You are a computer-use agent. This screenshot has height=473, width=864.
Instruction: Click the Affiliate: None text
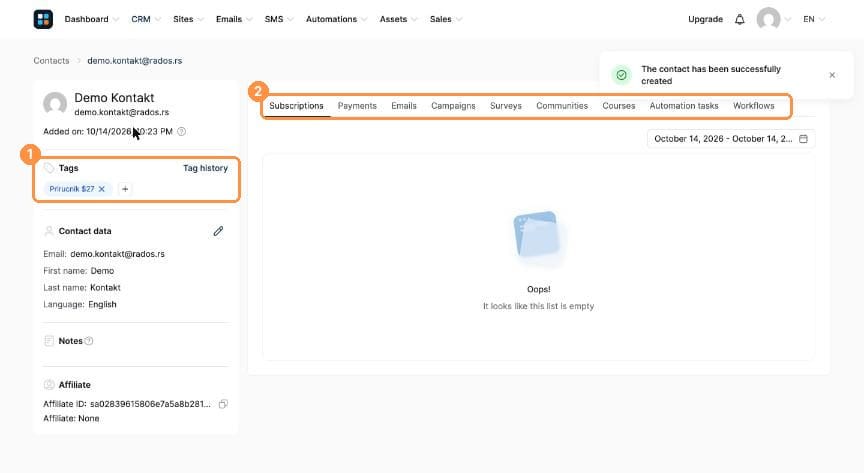click(x=72, y=418)
